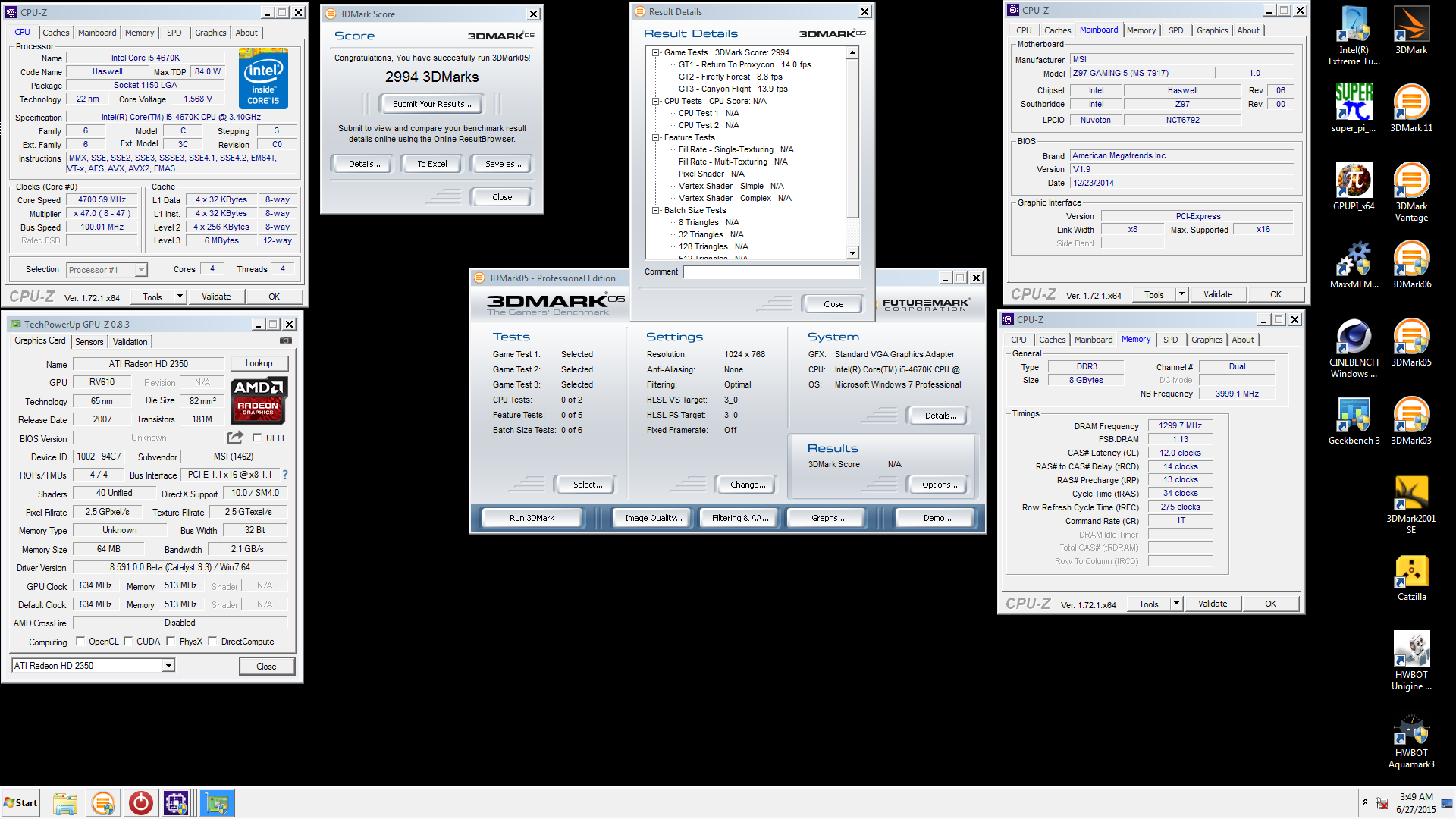Screen dimensions: 1456x819
Task: Open CINEBENCH Windows desktop shortcut
Action: [x=1354, y=348]
